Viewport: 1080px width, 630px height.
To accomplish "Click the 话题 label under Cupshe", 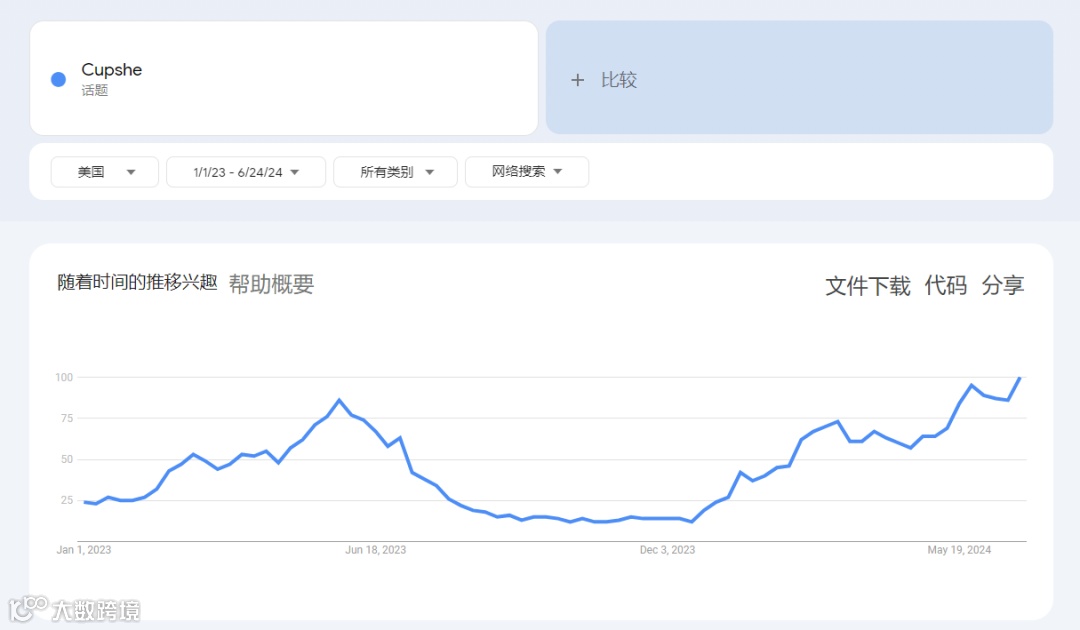I will coord(95,90).
